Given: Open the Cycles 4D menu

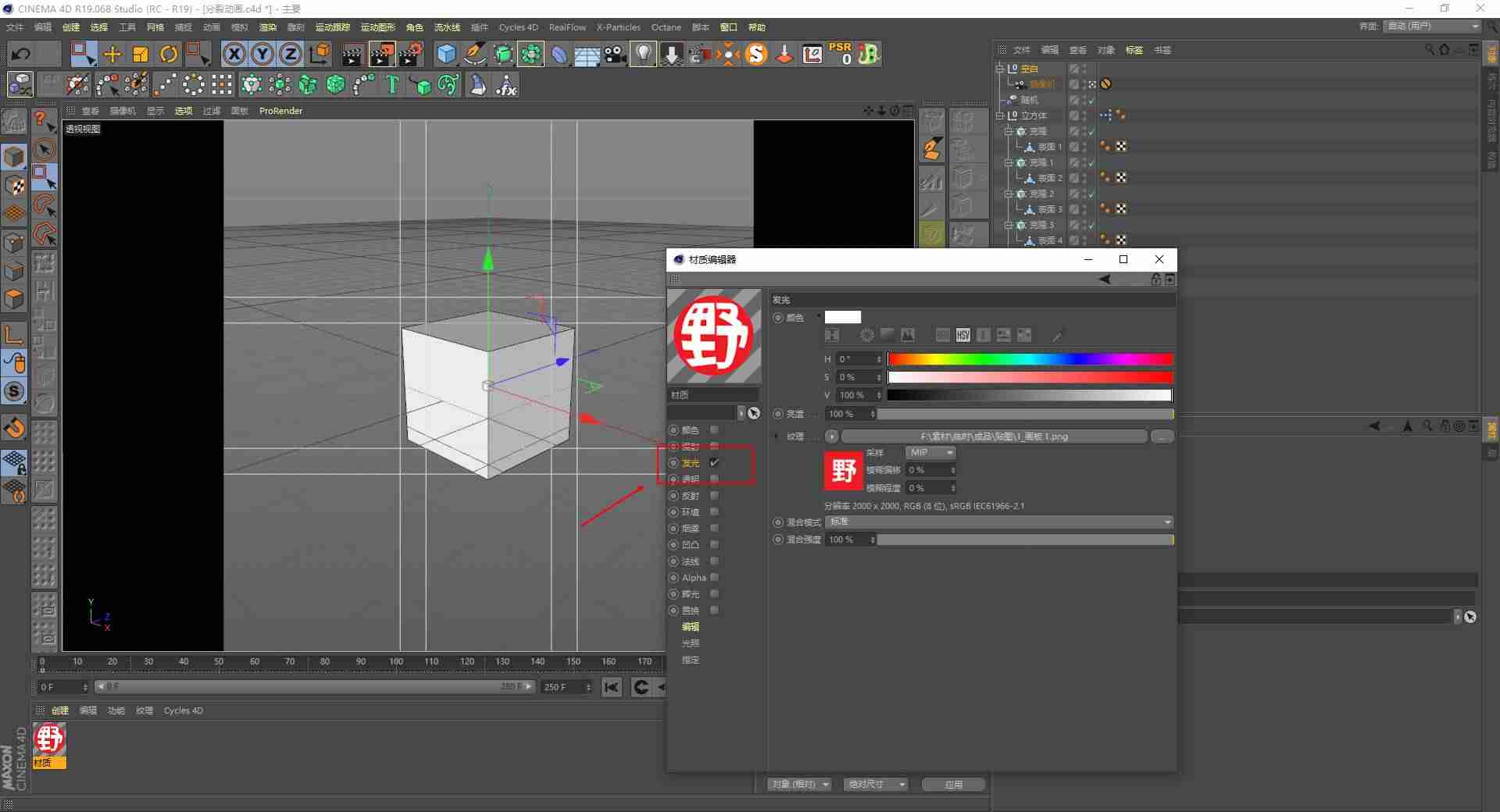Looking at the screenshot, I should (518, 27).
